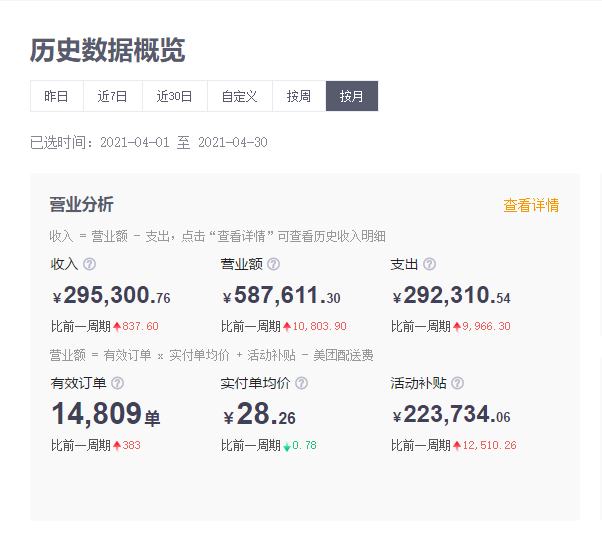The image size is (602, 536).
Task: Open the 自定义 date range option
Action: click(240, 96)
